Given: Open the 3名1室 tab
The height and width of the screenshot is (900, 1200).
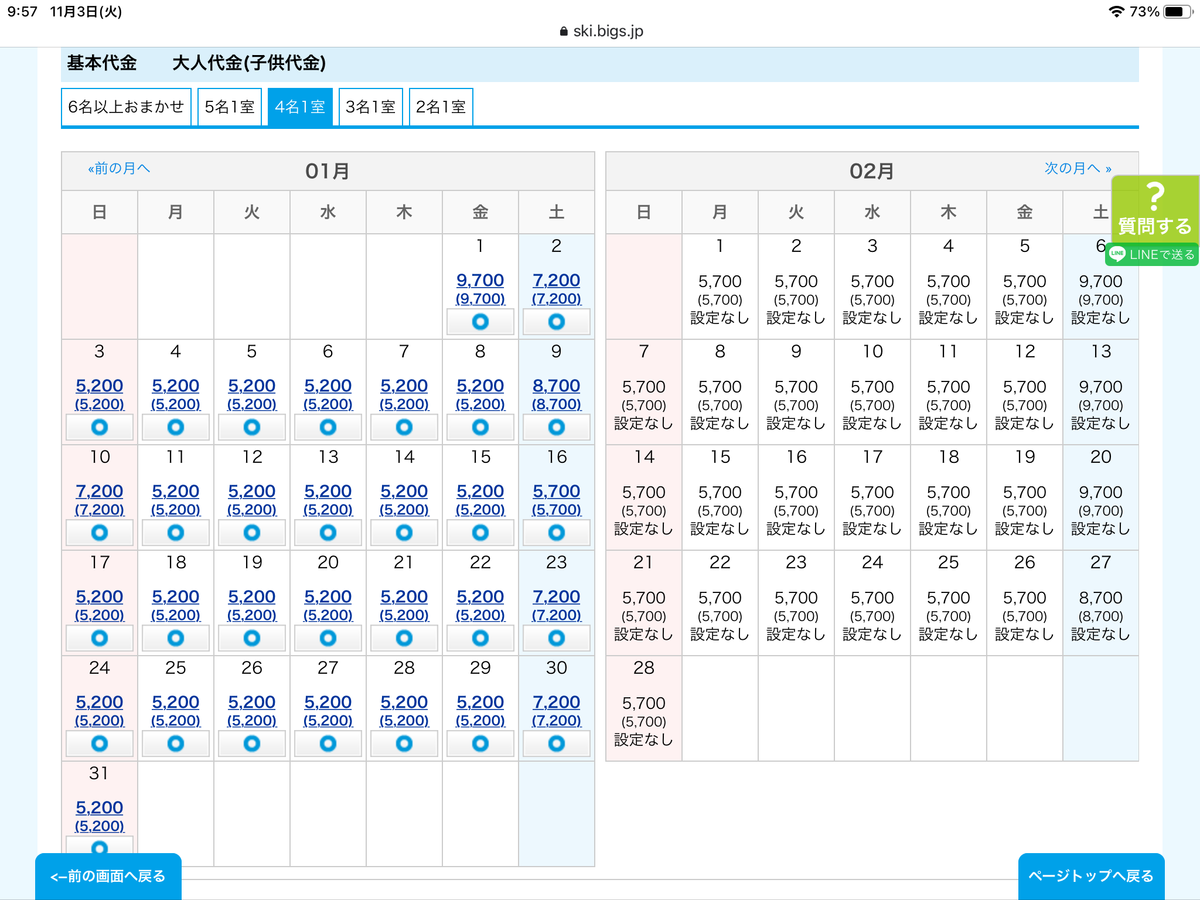Looking at the screenshot, I should pos(370,107).
